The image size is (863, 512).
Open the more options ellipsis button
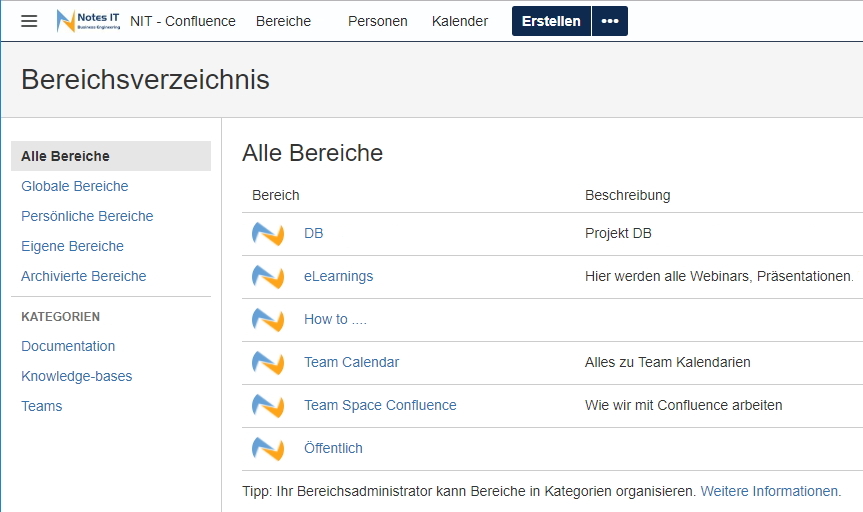point(610,21)
